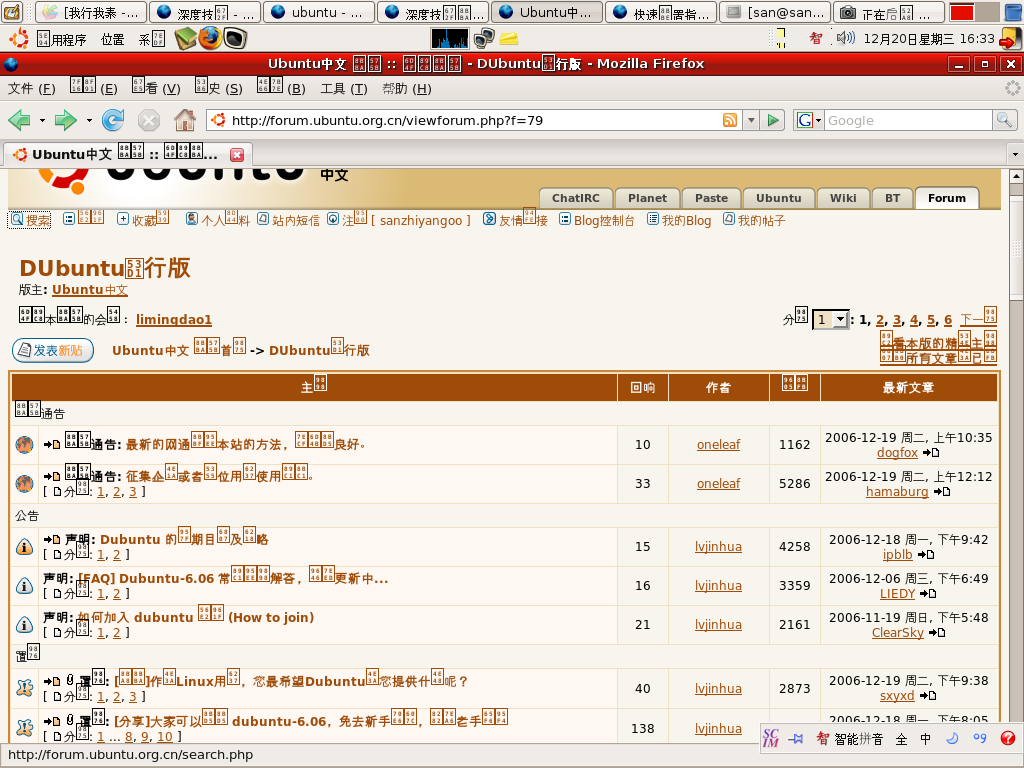Go to the Home page icon
Image resolution: width=1024 pixels, height=768 pixels.
click(185, 120)
